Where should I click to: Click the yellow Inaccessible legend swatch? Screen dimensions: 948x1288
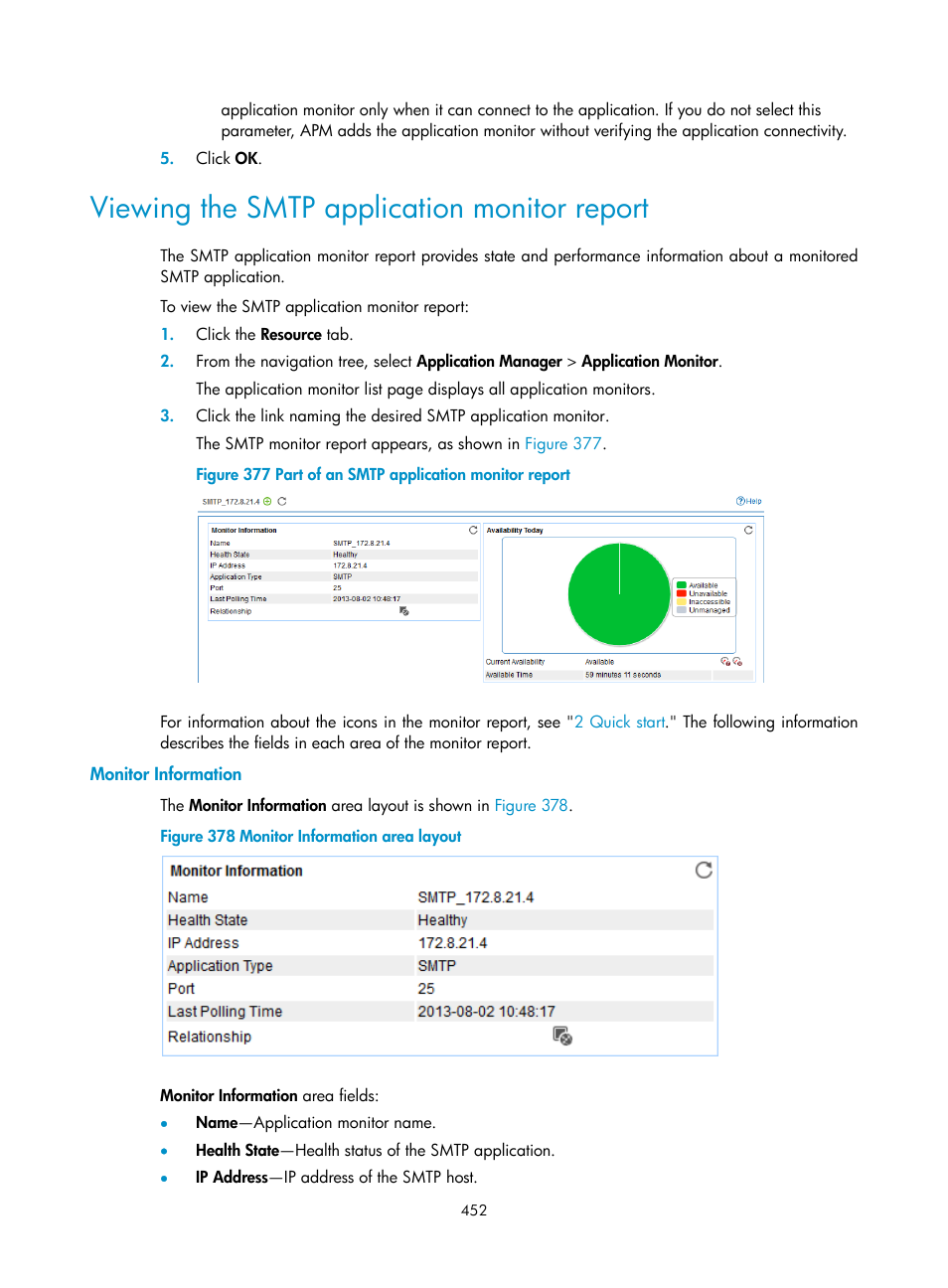[x=682, y=601]
